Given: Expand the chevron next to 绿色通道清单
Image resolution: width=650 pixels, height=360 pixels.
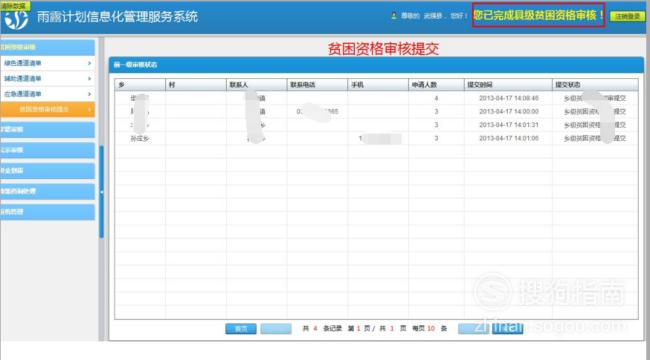Looking at the screenshot, I should coord(89,63).
